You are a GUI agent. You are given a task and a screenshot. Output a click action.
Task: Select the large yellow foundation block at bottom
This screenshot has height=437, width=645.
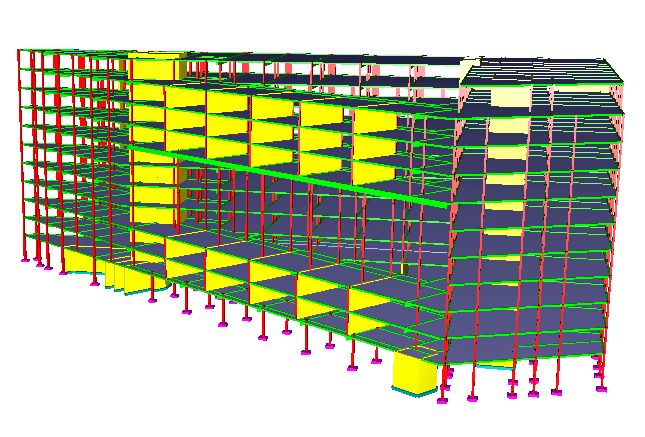pyautogui.click(x=414, y=371)
